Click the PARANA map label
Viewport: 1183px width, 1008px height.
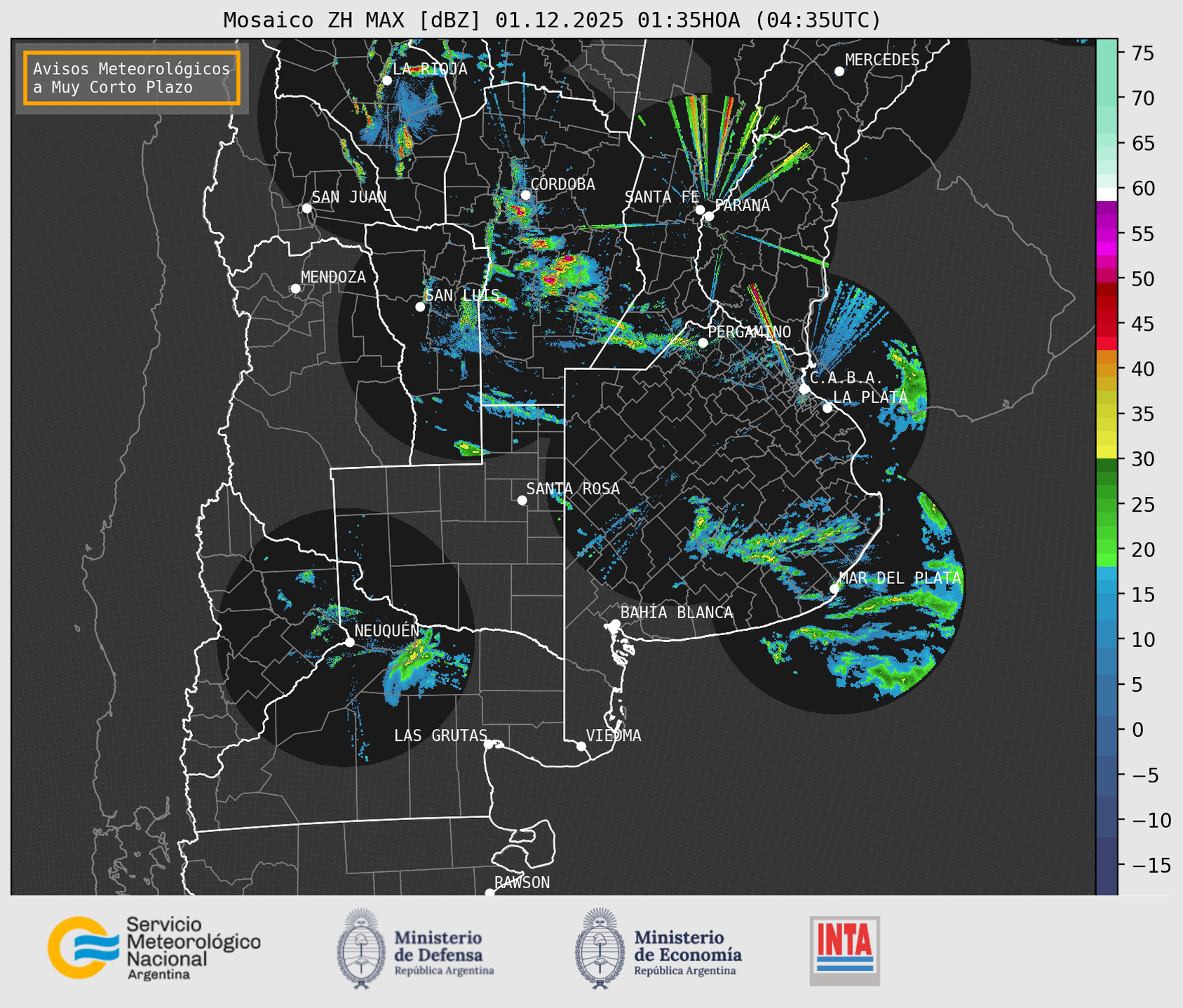click(x=743, y=205)
